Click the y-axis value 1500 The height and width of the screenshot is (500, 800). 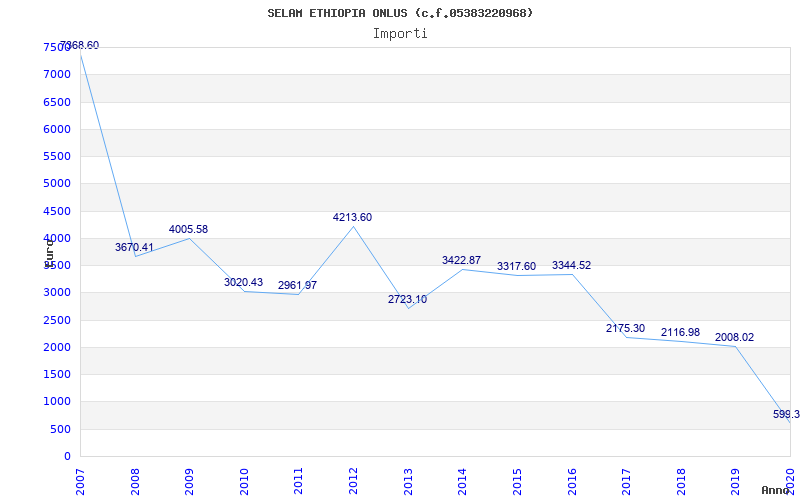pos(57,374)
